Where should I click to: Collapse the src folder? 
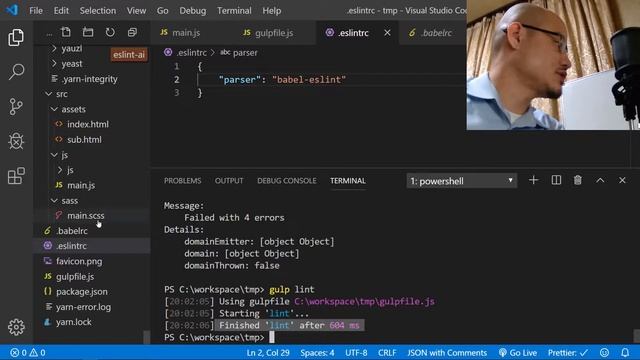62,94
